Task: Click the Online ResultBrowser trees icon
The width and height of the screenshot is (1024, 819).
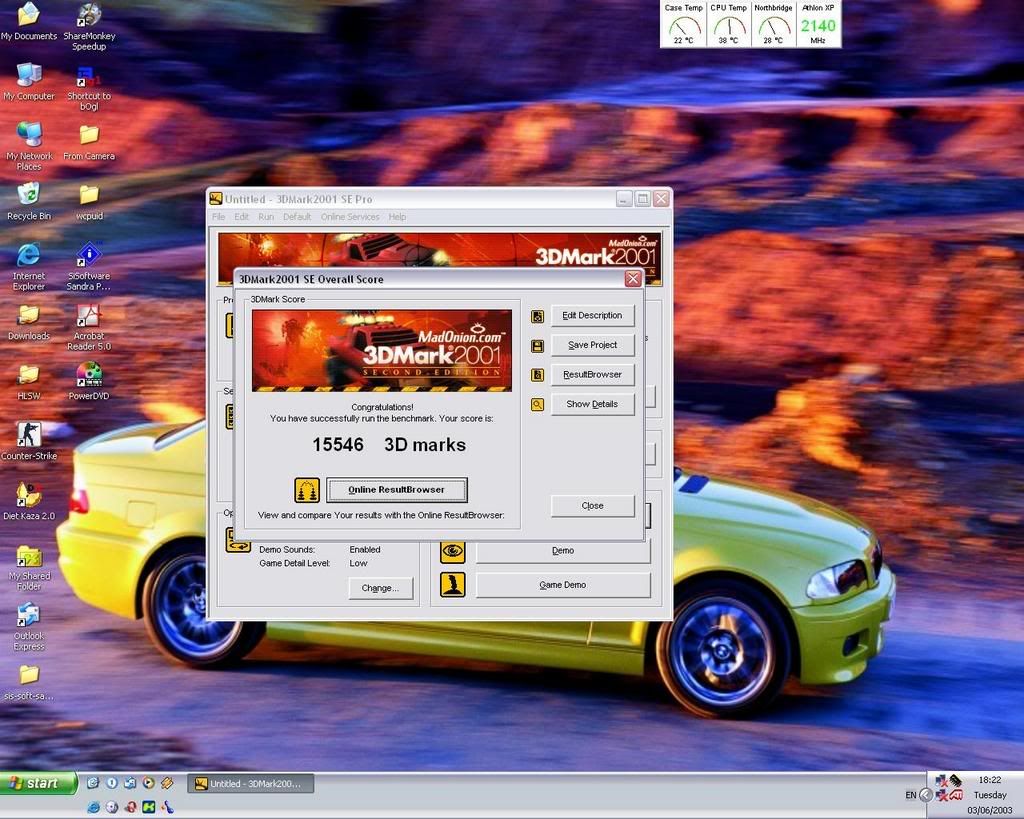Action: pos(307,490)
